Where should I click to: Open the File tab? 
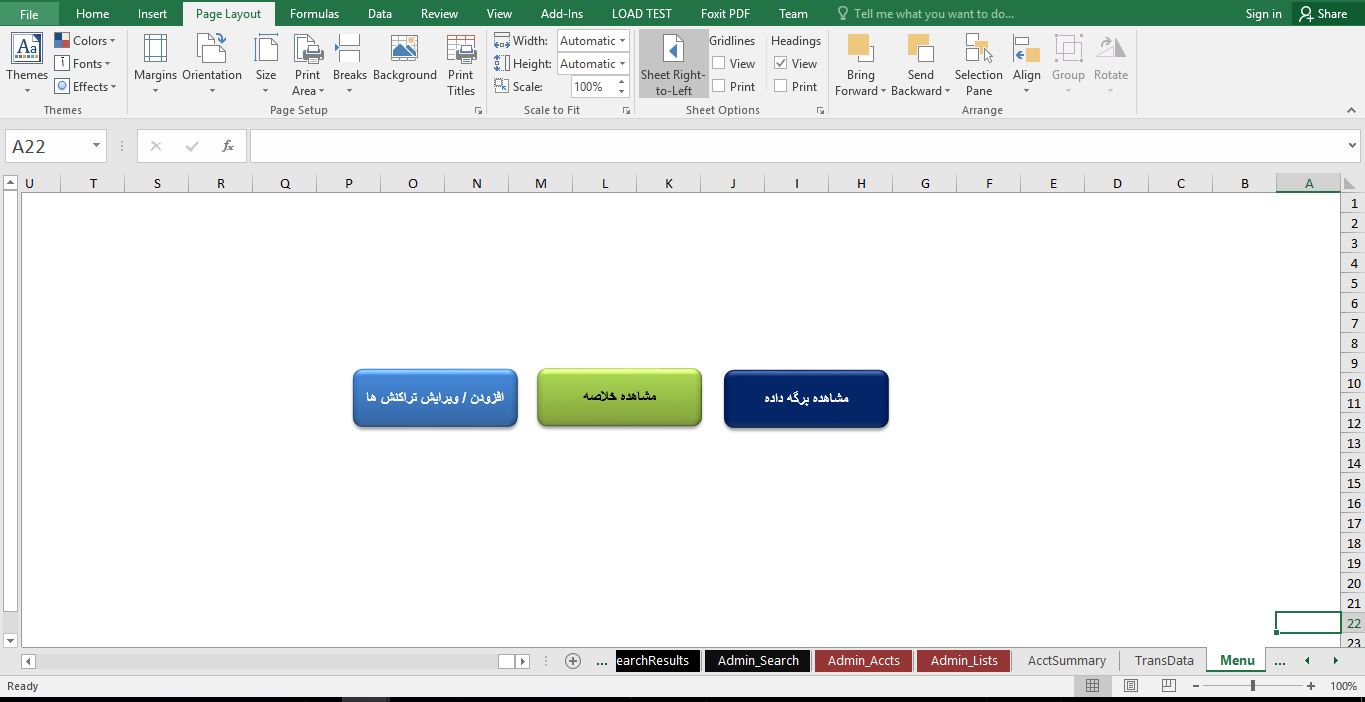tap(29, 14)
